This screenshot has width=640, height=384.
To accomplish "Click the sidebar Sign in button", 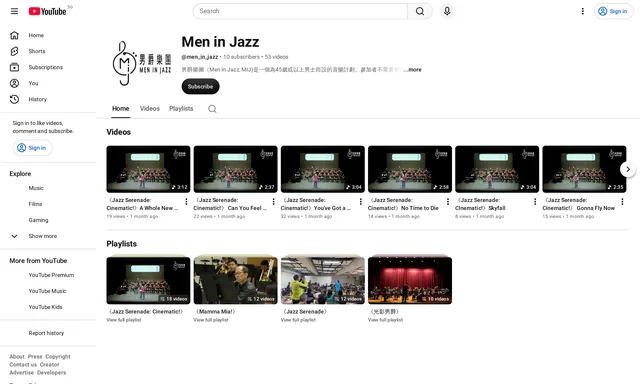I will (32, 148).
